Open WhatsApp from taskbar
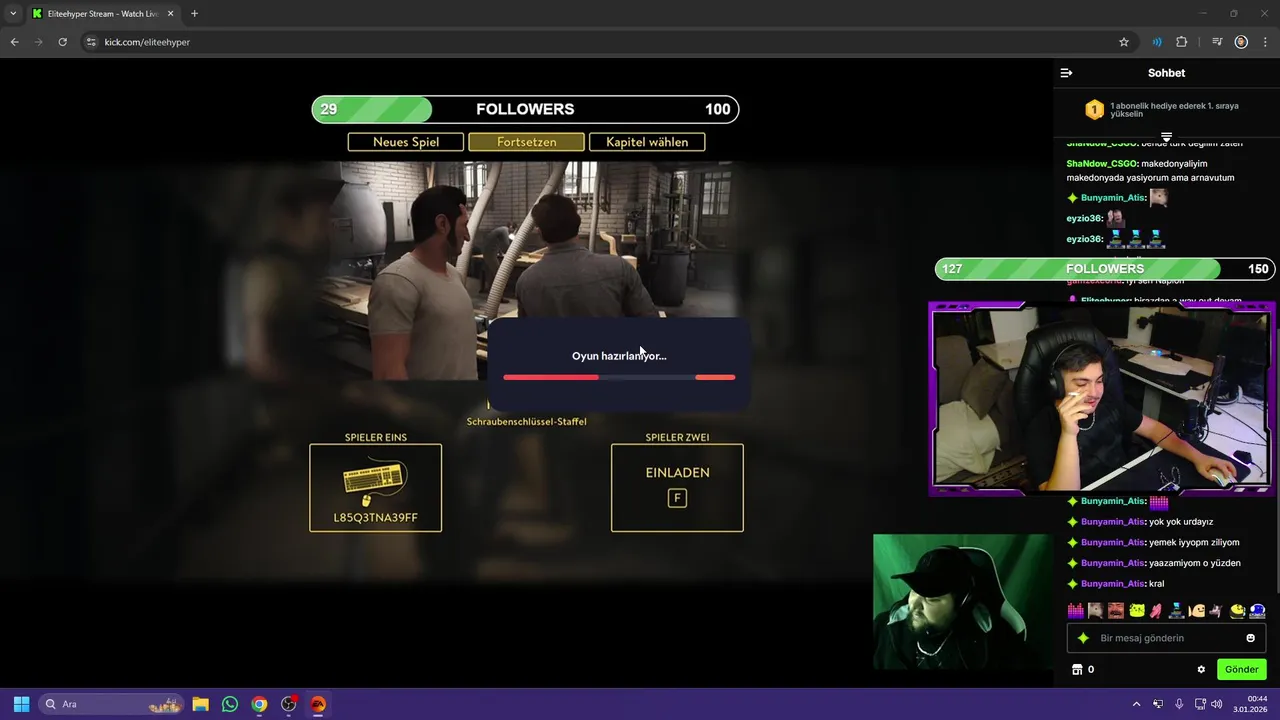The image size is (1280, 720). (230, 704)
